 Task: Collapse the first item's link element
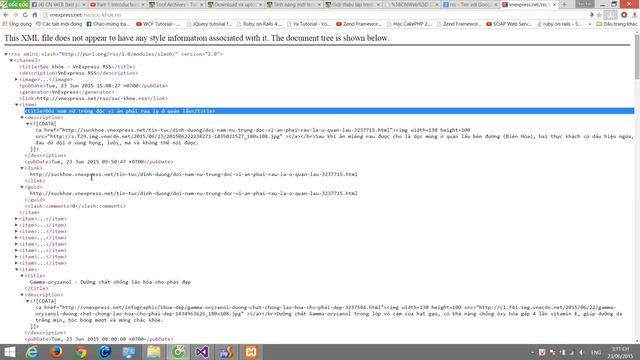(22, 168)
